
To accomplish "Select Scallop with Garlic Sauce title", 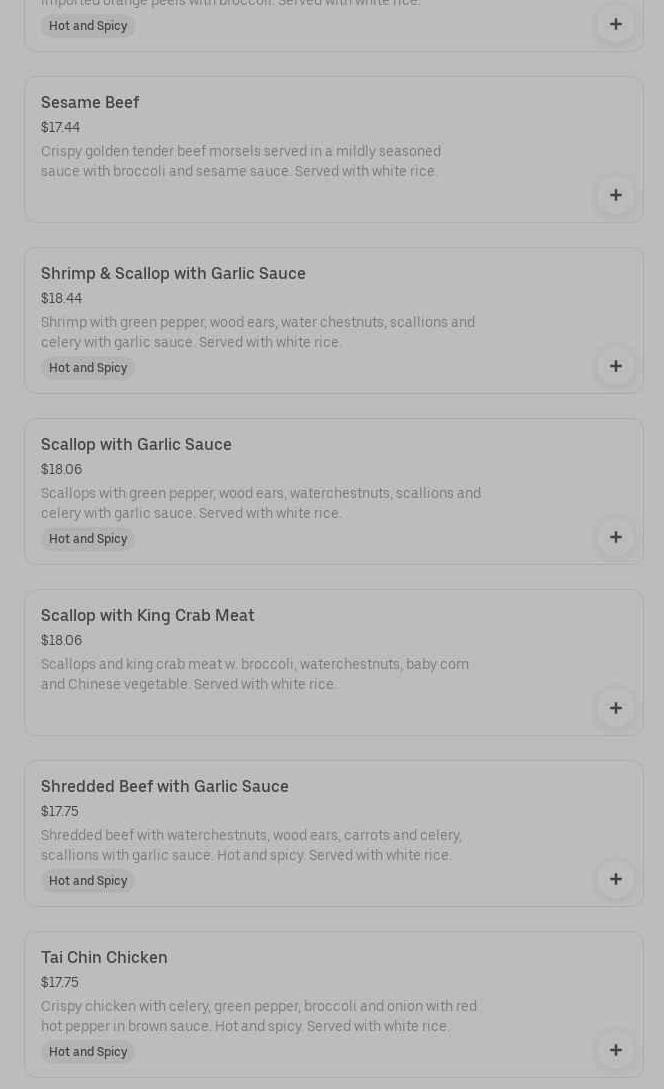I will tap(136, 444).
